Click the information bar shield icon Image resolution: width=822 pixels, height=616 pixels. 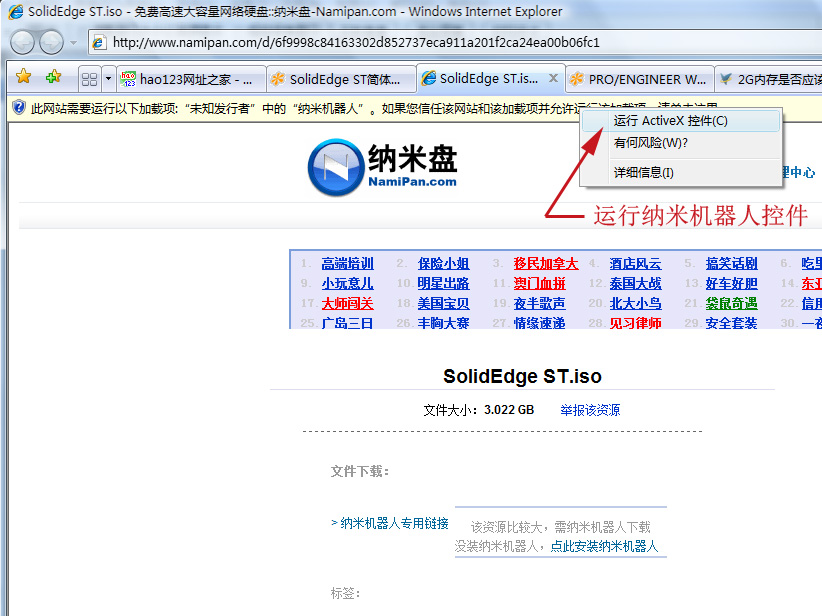pos(19,107)
